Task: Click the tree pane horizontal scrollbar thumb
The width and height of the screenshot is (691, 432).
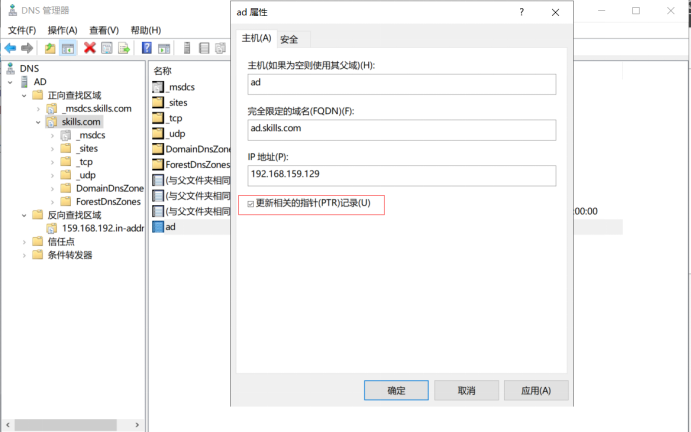Action: pyautogui.click(x=66, y=425)
